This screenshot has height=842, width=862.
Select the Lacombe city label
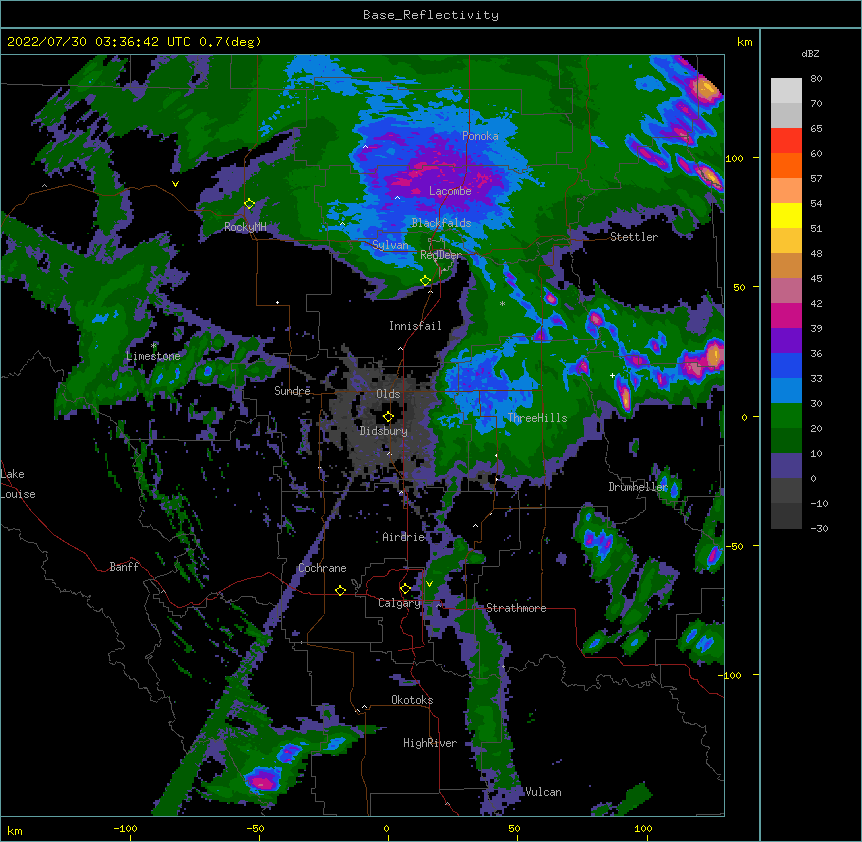coord(450,191)
